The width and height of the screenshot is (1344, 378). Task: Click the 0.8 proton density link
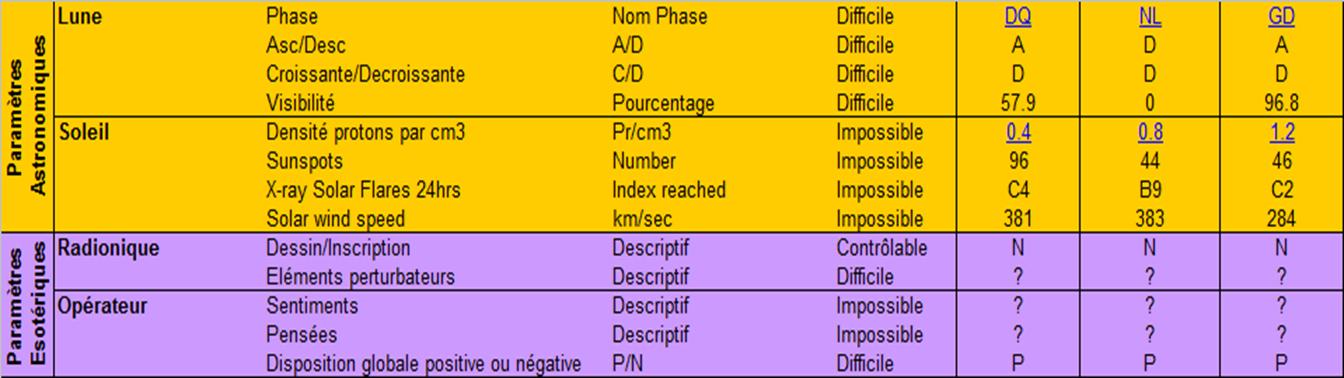(1150, 132)
